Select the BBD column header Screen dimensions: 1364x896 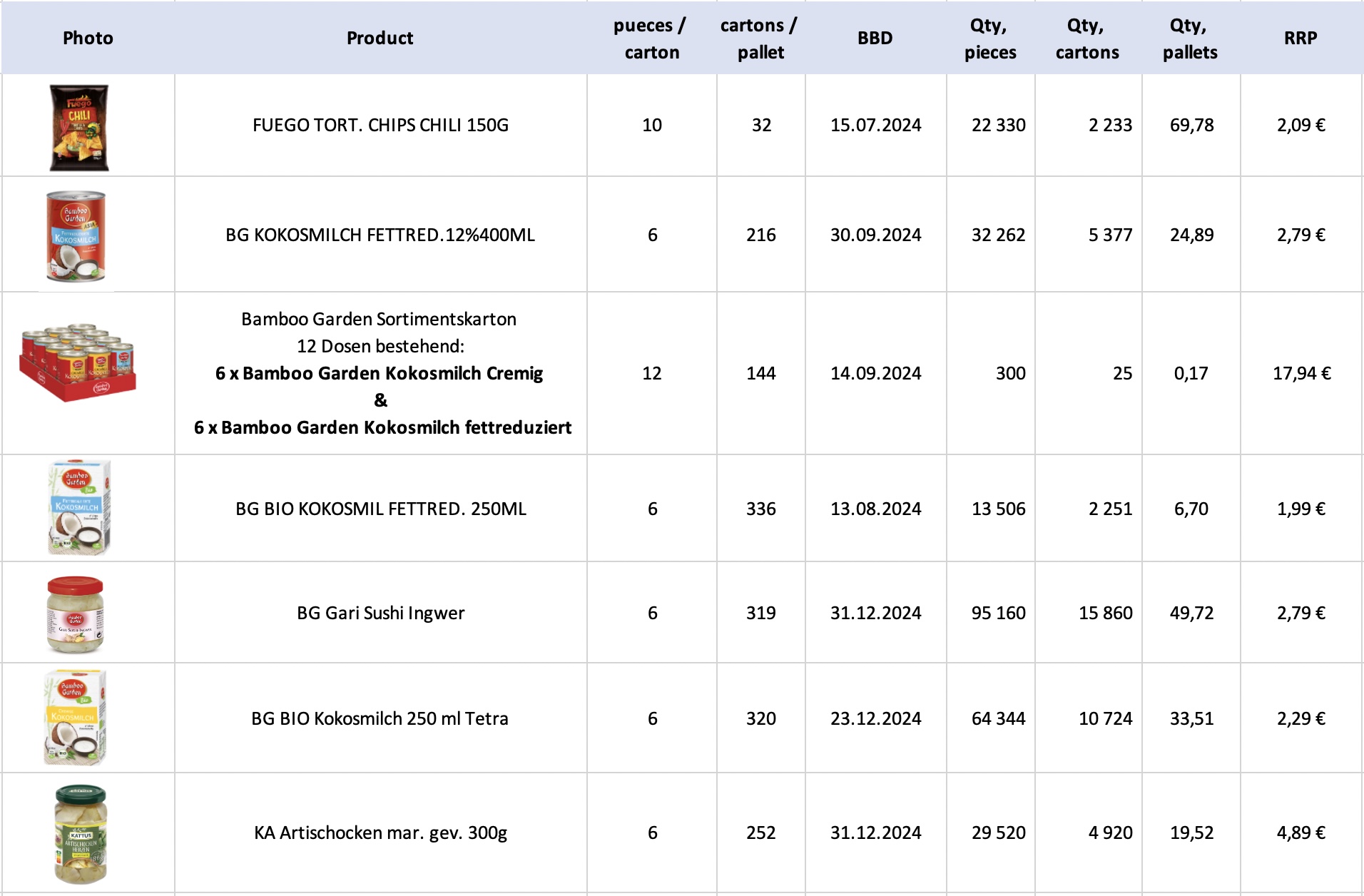[x=875, y=38]
